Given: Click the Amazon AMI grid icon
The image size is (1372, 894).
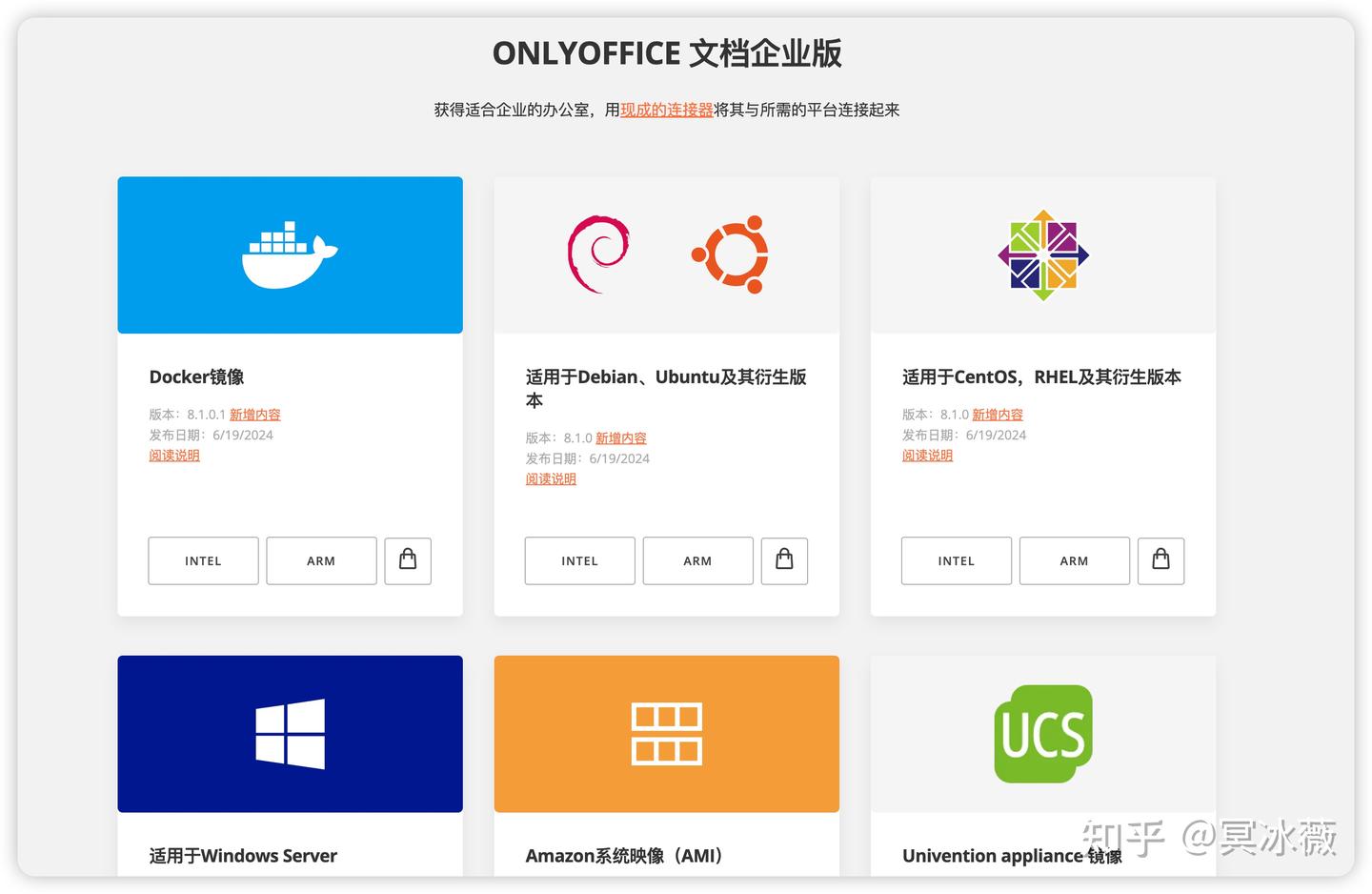Looking at the screenshot, I should pos(666,733).
